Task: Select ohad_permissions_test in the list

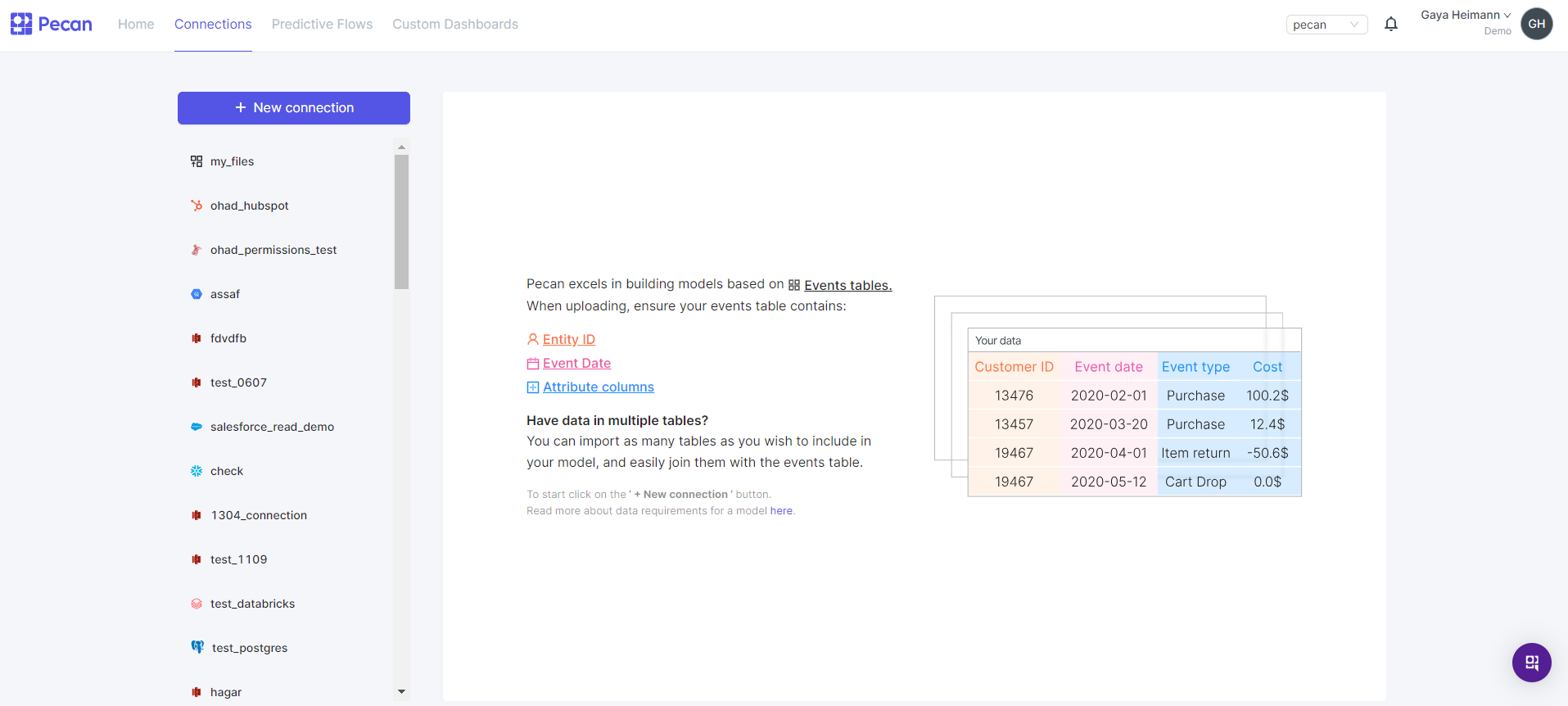Action: (273, 250)
